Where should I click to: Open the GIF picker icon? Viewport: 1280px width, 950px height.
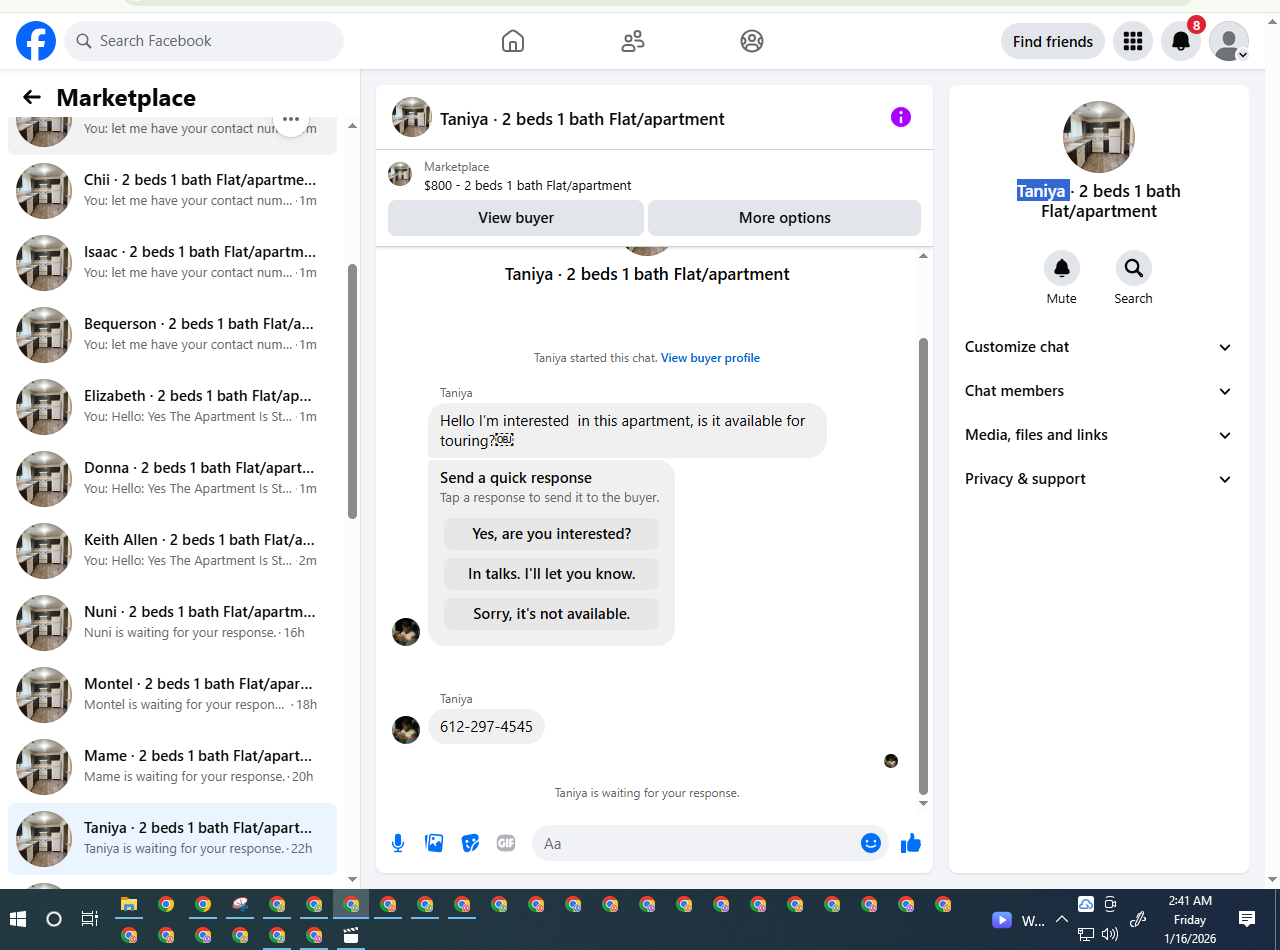pos(506,843)
